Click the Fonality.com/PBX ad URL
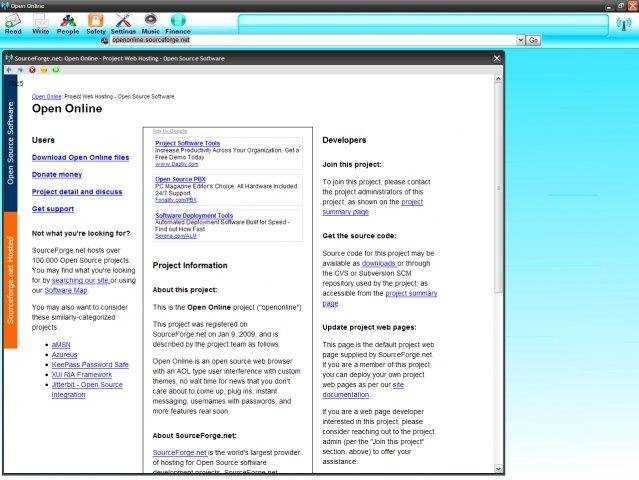 tap(176, 200)
